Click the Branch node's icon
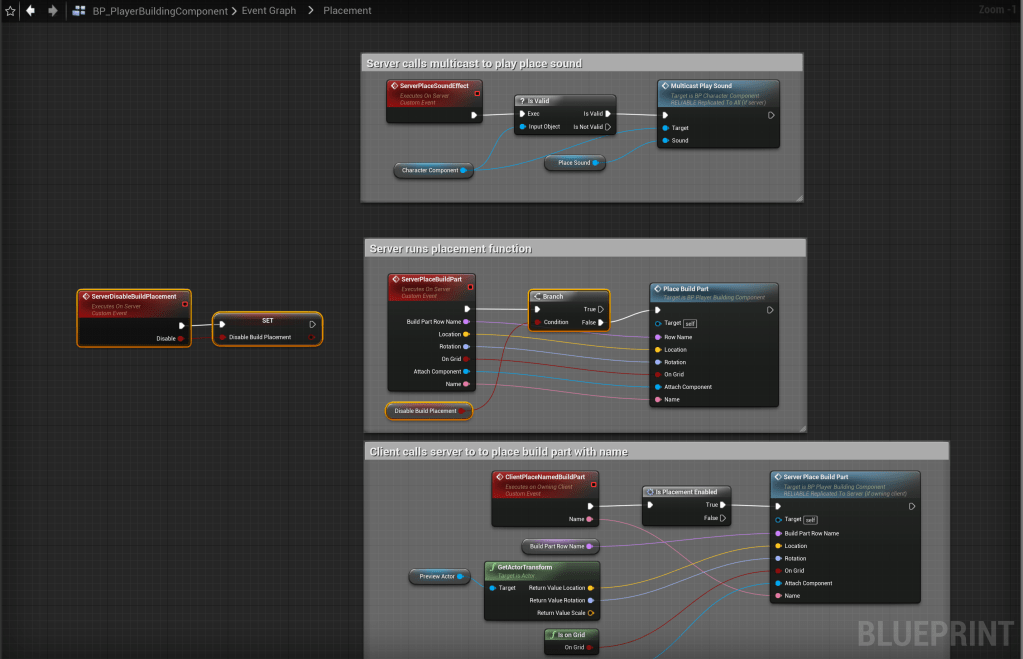This screenshot has width=1023, height=659. coord(537,296)
